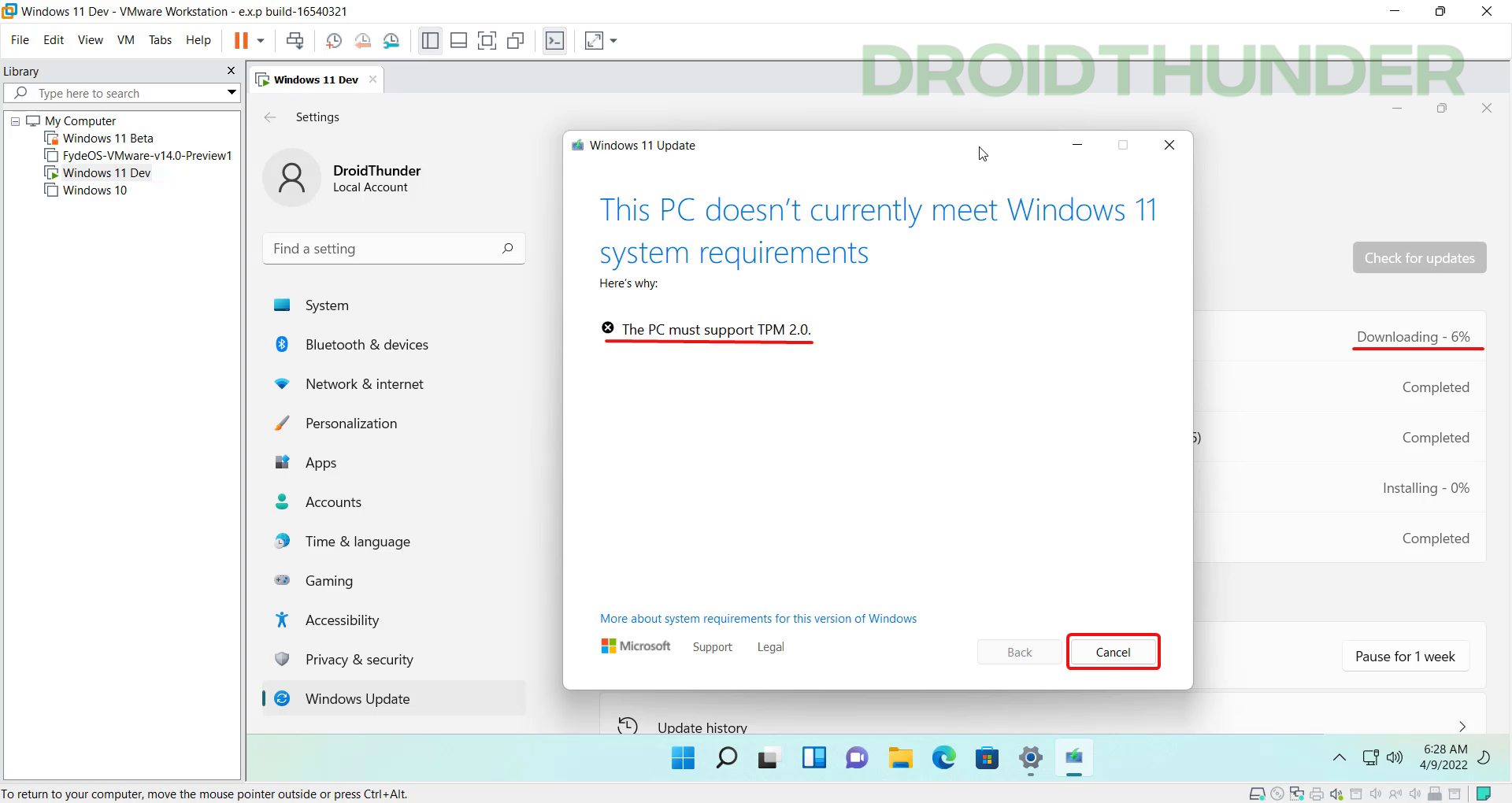The height and width of the screenshot is (803, 1512).
Task: Open Privacy & security settings
Action: pyautogui.click(x=394, y=660)
